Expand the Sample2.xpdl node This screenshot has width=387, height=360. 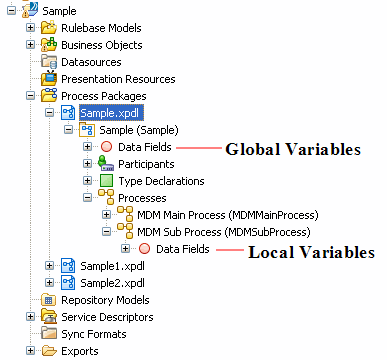click(49, 283)
